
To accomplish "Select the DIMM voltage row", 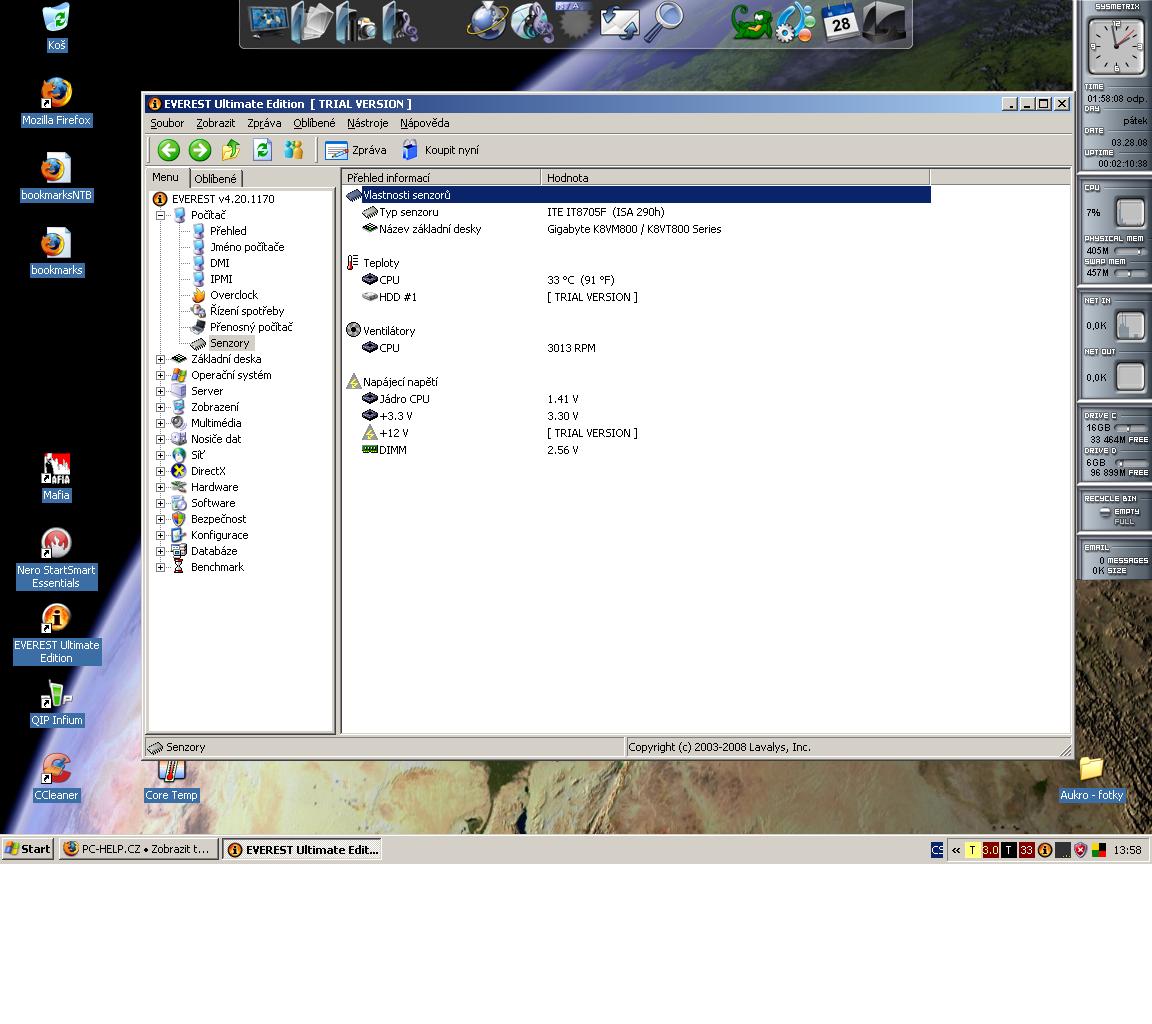I will click(x=637, y=450).
